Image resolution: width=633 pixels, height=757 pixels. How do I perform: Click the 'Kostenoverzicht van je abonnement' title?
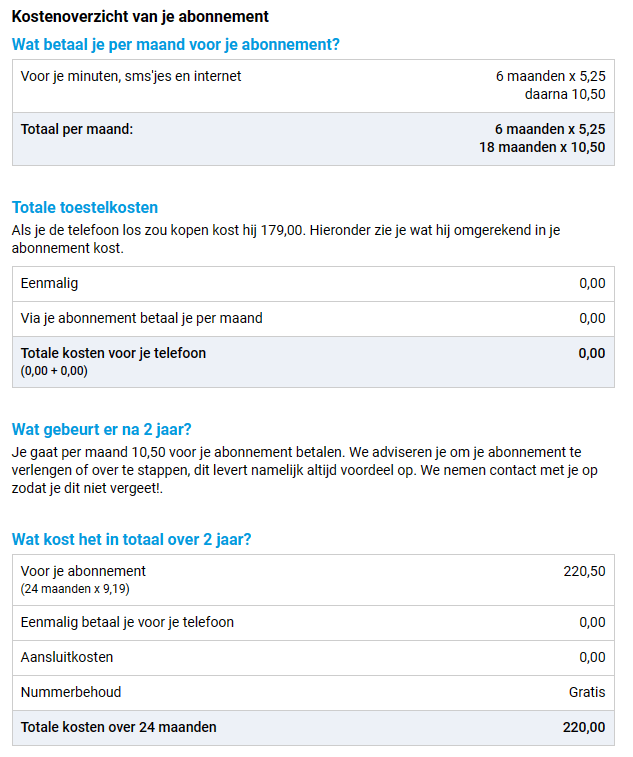[x=139, y=17]
